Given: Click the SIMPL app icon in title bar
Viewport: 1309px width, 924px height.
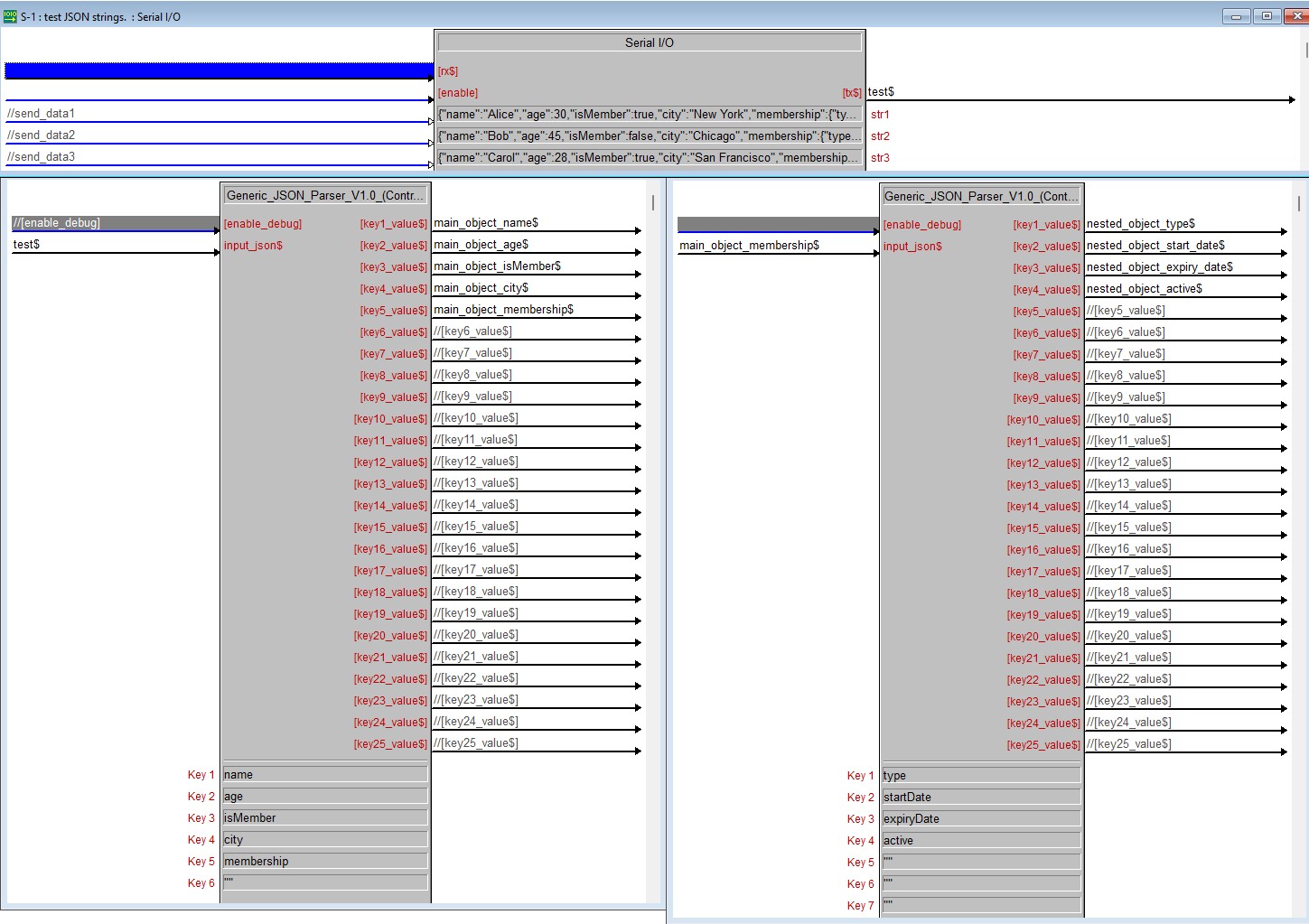Looking at the screenshot, I should point(10,16).
